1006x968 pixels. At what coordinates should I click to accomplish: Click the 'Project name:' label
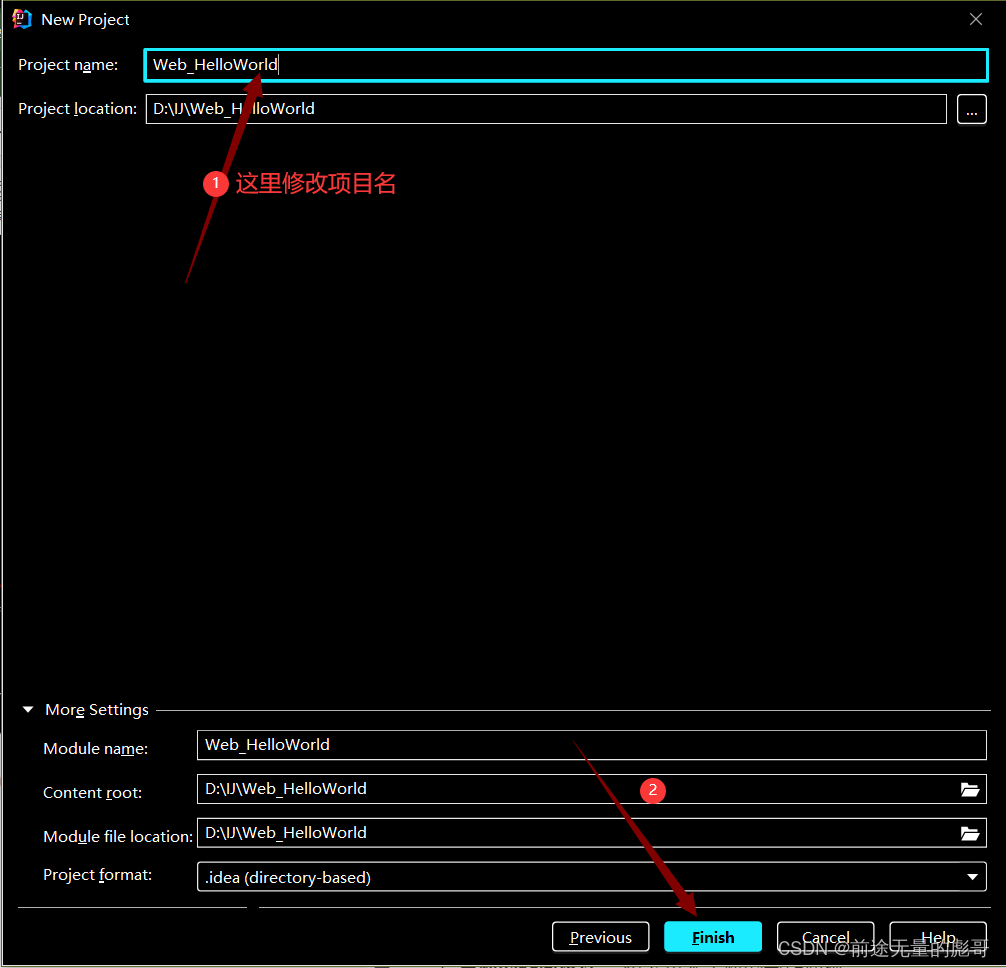[68, 65]
